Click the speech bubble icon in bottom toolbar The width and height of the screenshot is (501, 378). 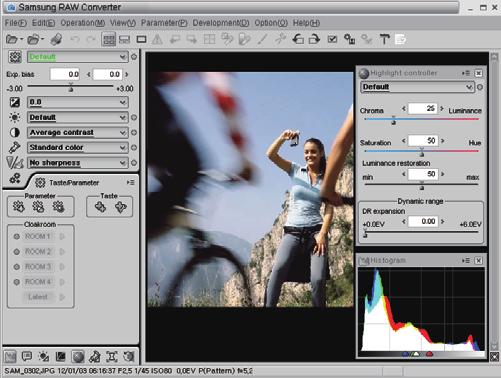pos(27,357)
